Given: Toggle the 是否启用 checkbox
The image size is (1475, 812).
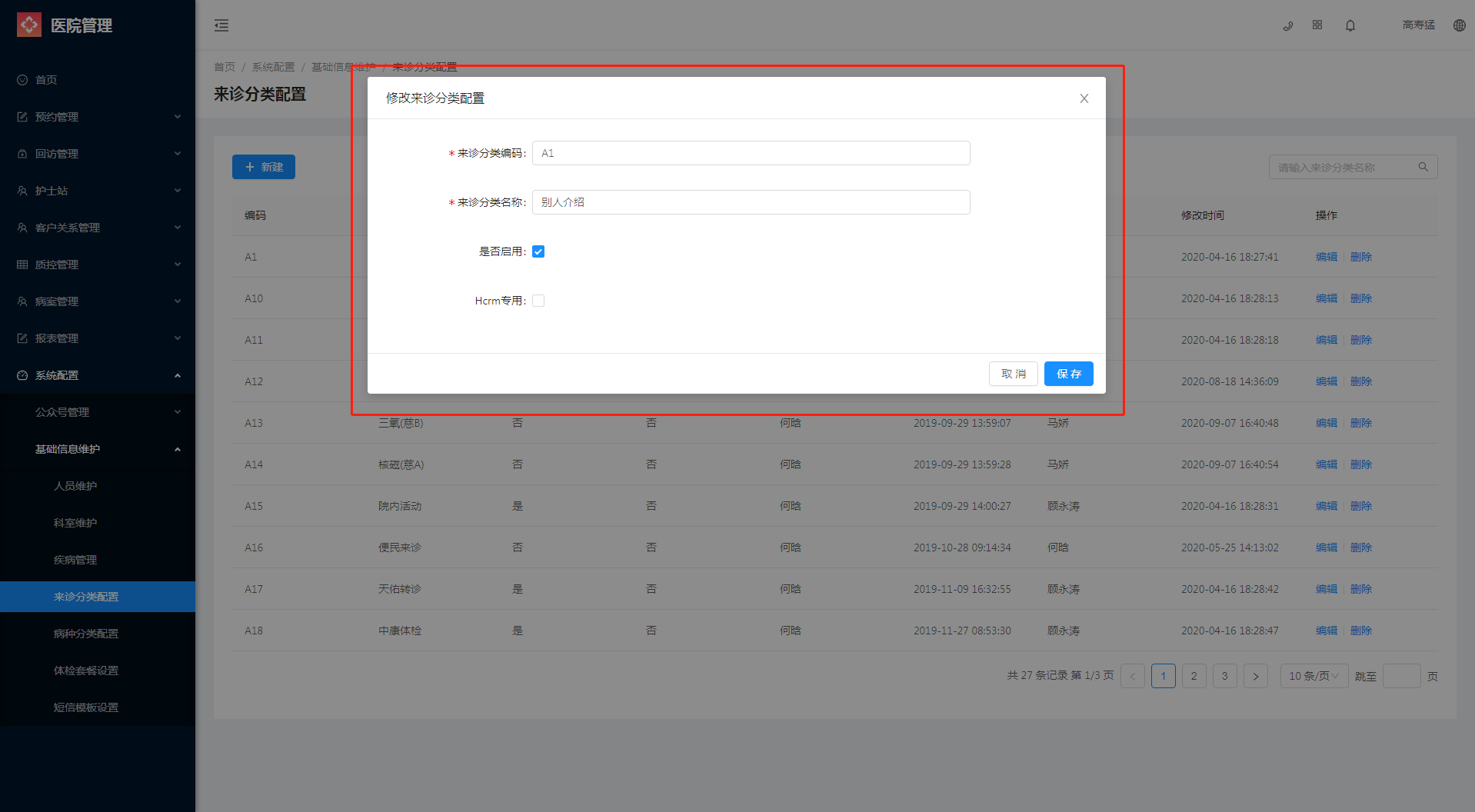Looking at the screenshot, I should pos(538,251).
